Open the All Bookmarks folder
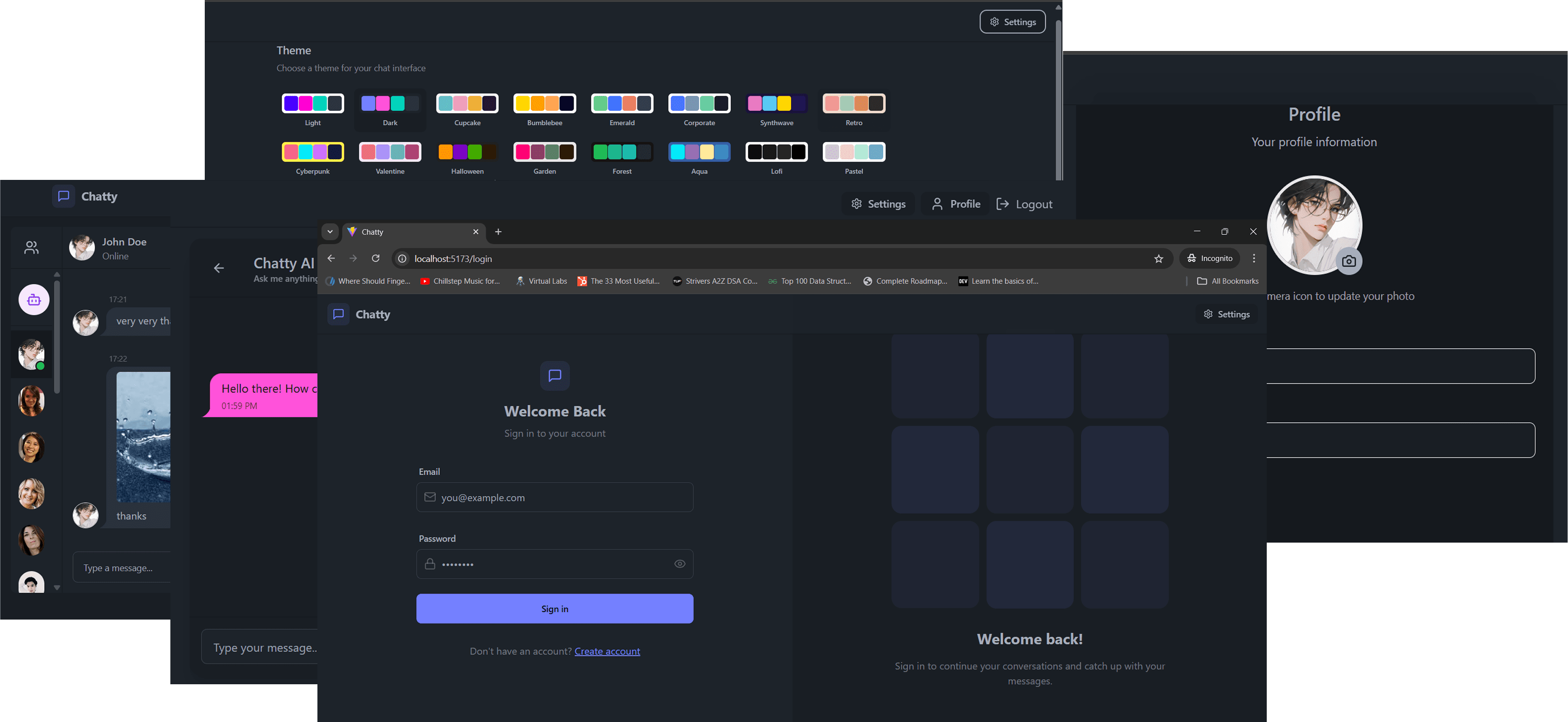This screenshot has height=722, width=1568. click(1227, 281)
